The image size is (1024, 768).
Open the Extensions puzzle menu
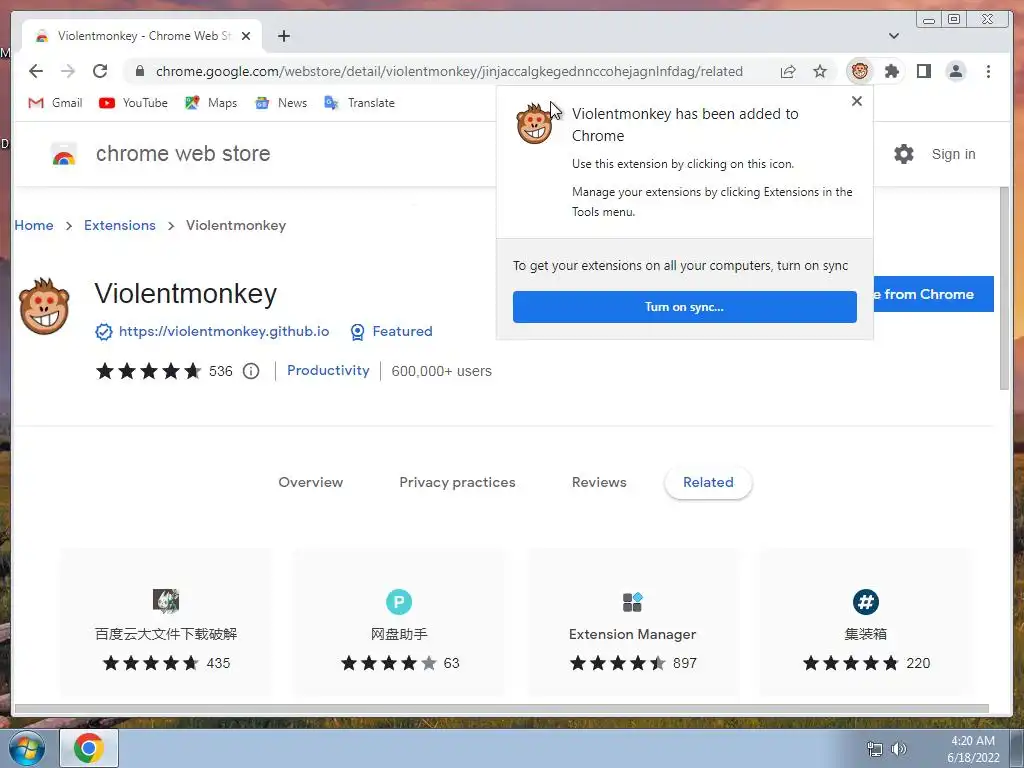[x=891, y=71]
